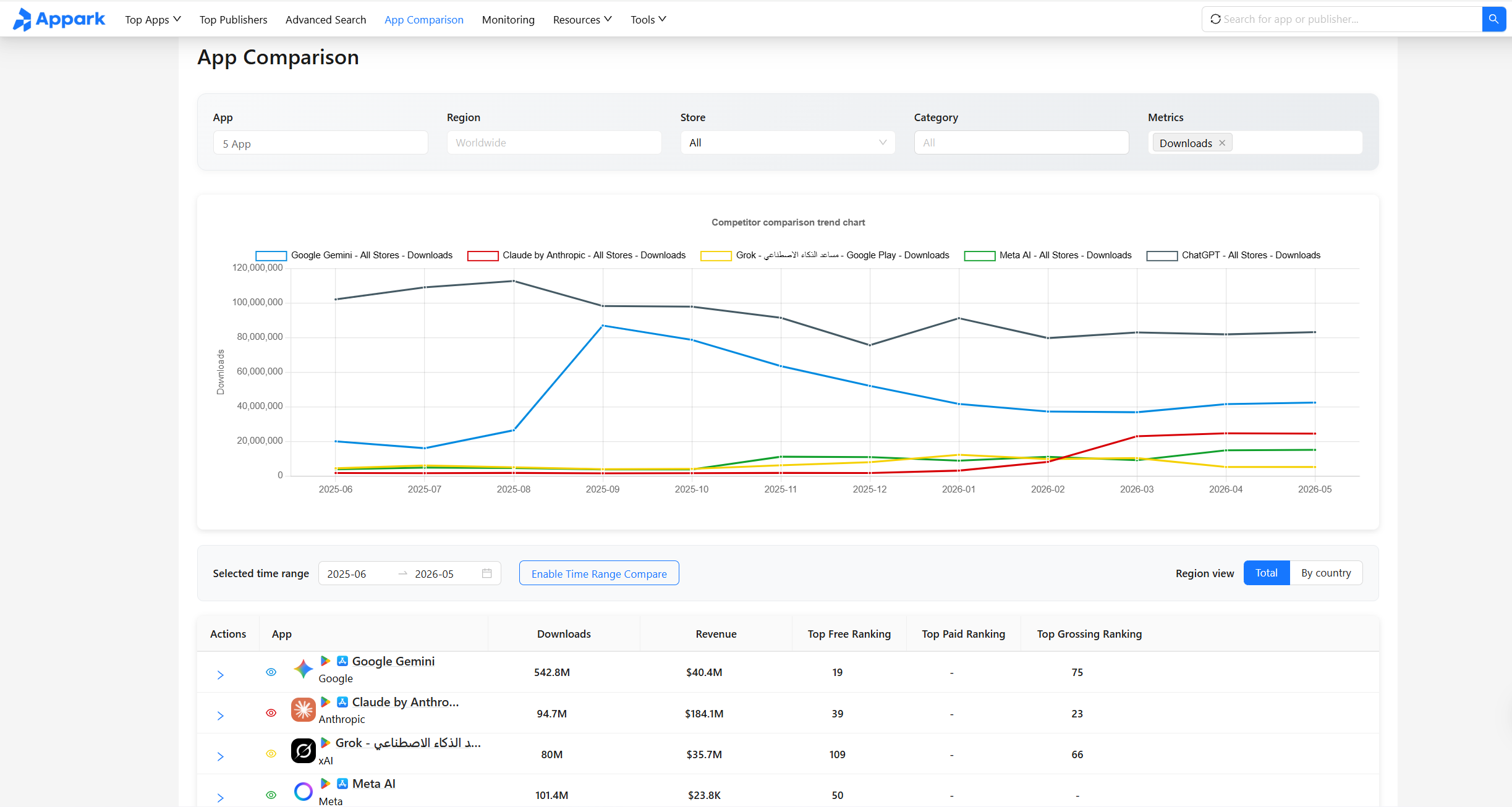Open Meta AI app link
This screenshot has width=1512, height=807.
(373, 784)
